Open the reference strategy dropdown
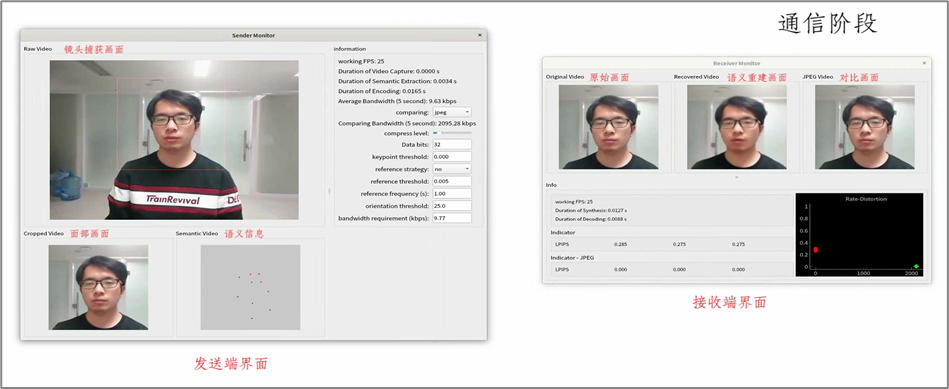Image resolution: width=949 pixels, height=389 pixels. [x=452, y=169]
